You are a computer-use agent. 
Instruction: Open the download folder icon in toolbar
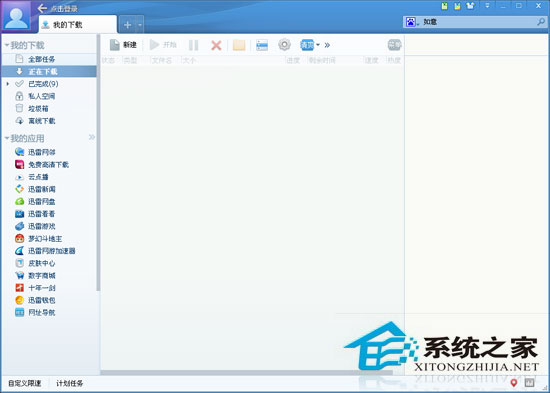pyautogui.click(x=239, y=45)
